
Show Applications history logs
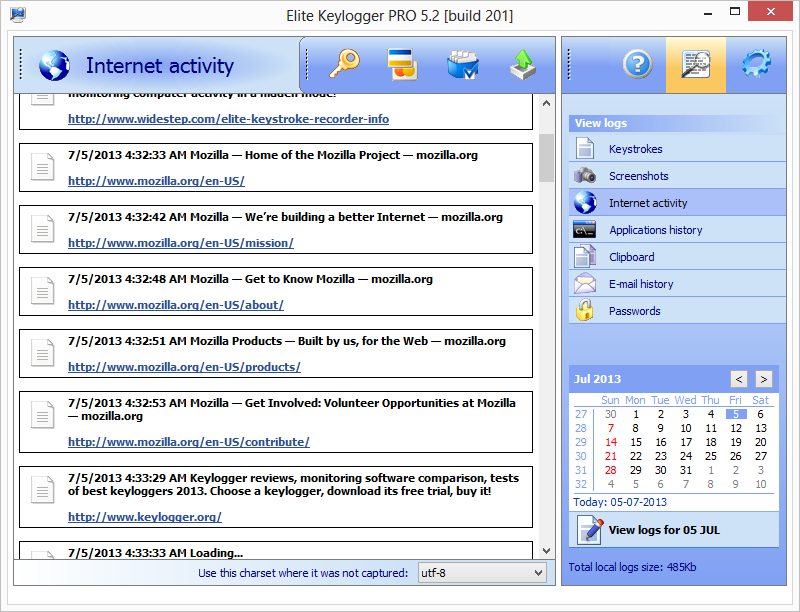point(655,230)
